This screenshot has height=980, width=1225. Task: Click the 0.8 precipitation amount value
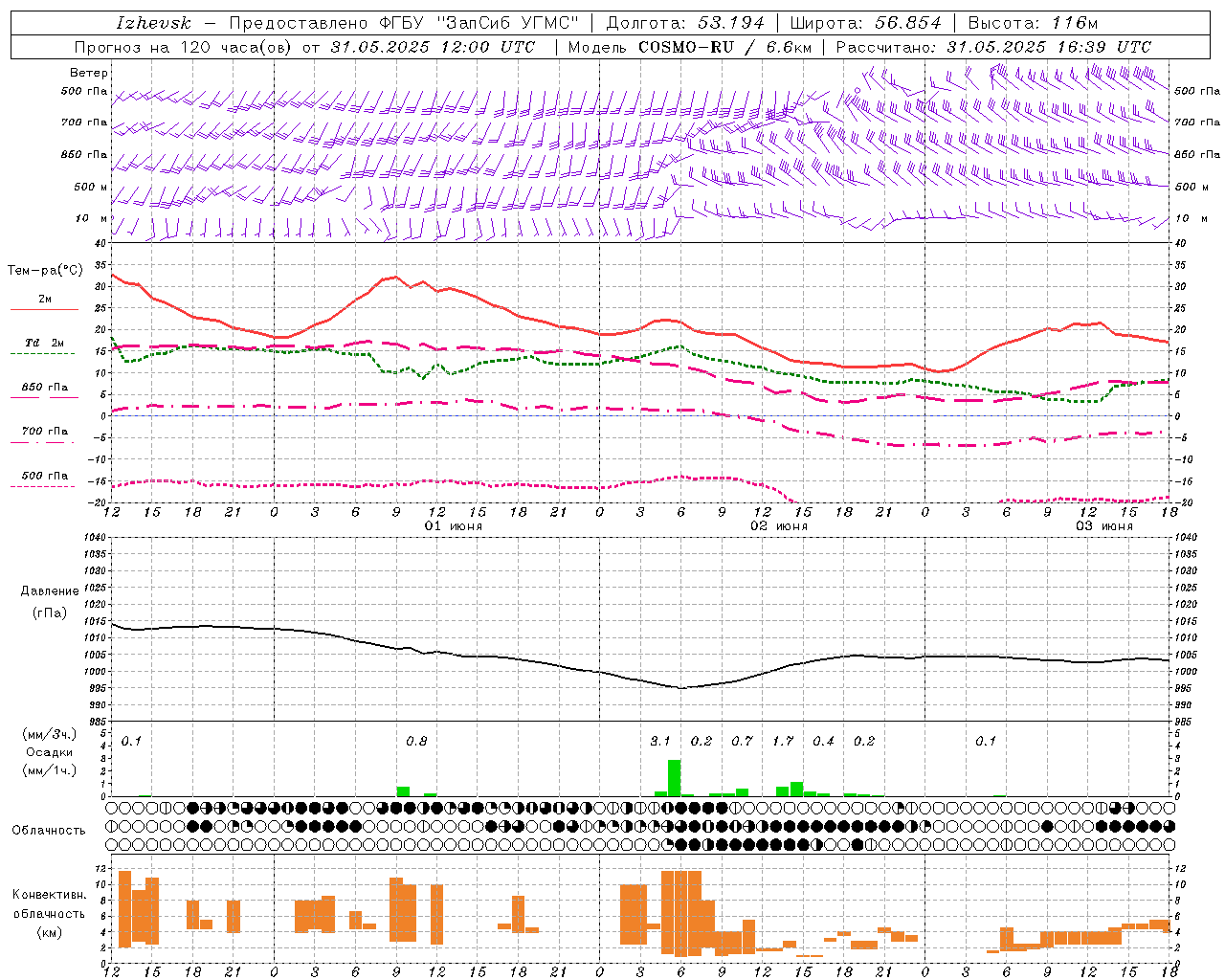[x=416, y=741]
